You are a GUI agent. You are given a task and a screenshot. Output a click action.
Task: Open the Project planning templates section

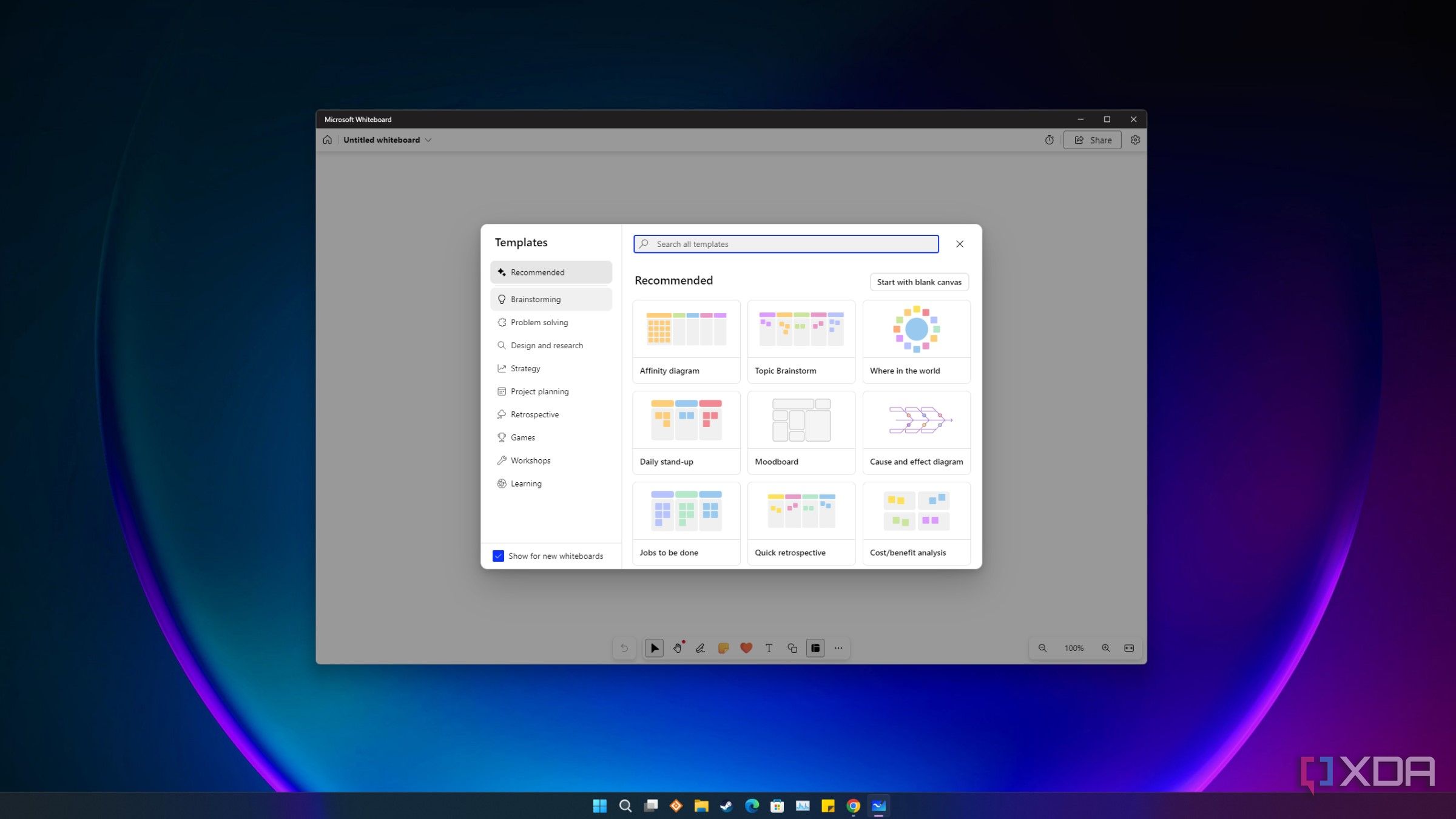[x=539, y=391]
